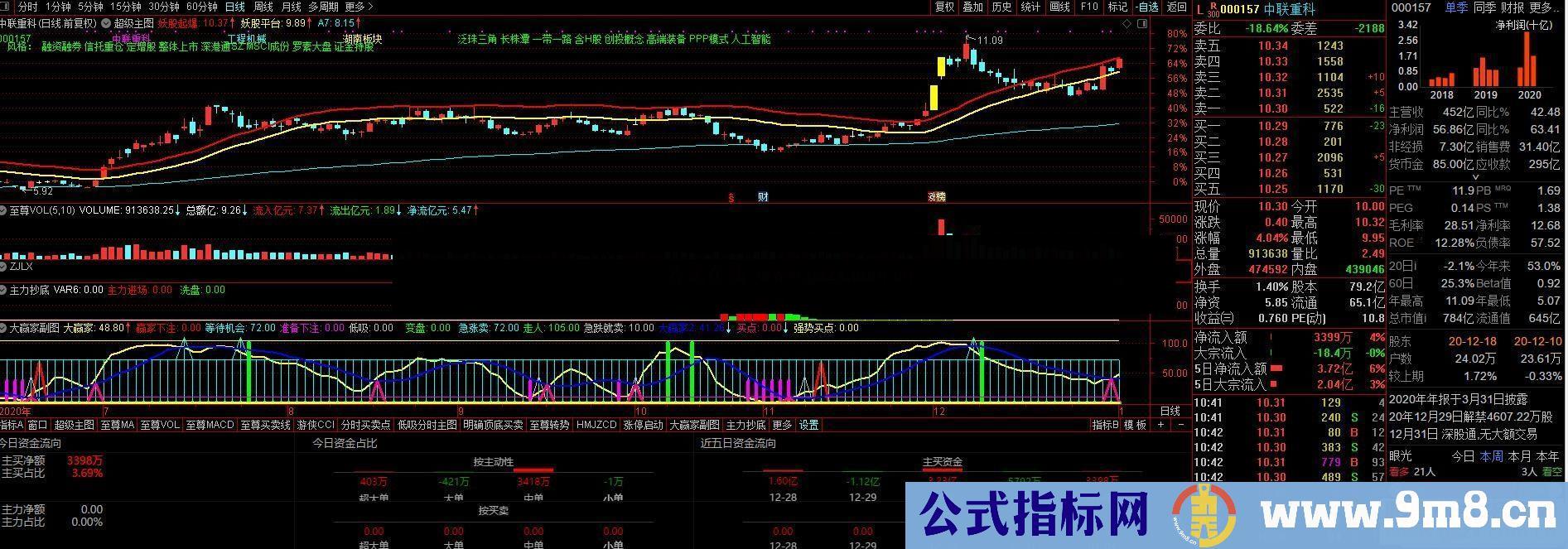
Task: Switch to 5分钟 period
Action: (x=90, y=7)
